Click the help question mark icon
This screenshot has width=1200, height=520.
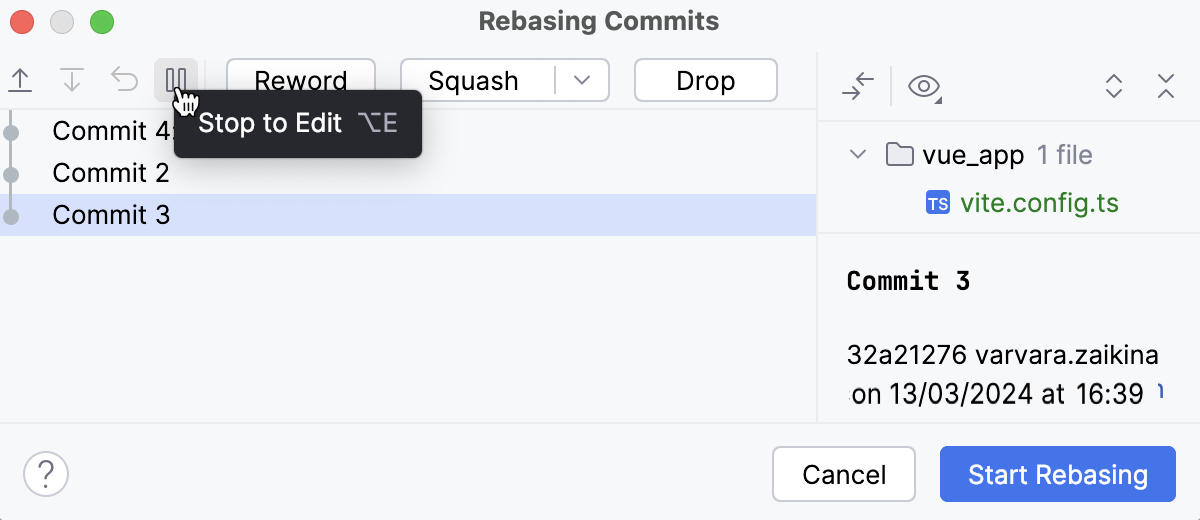coord(46,473)
